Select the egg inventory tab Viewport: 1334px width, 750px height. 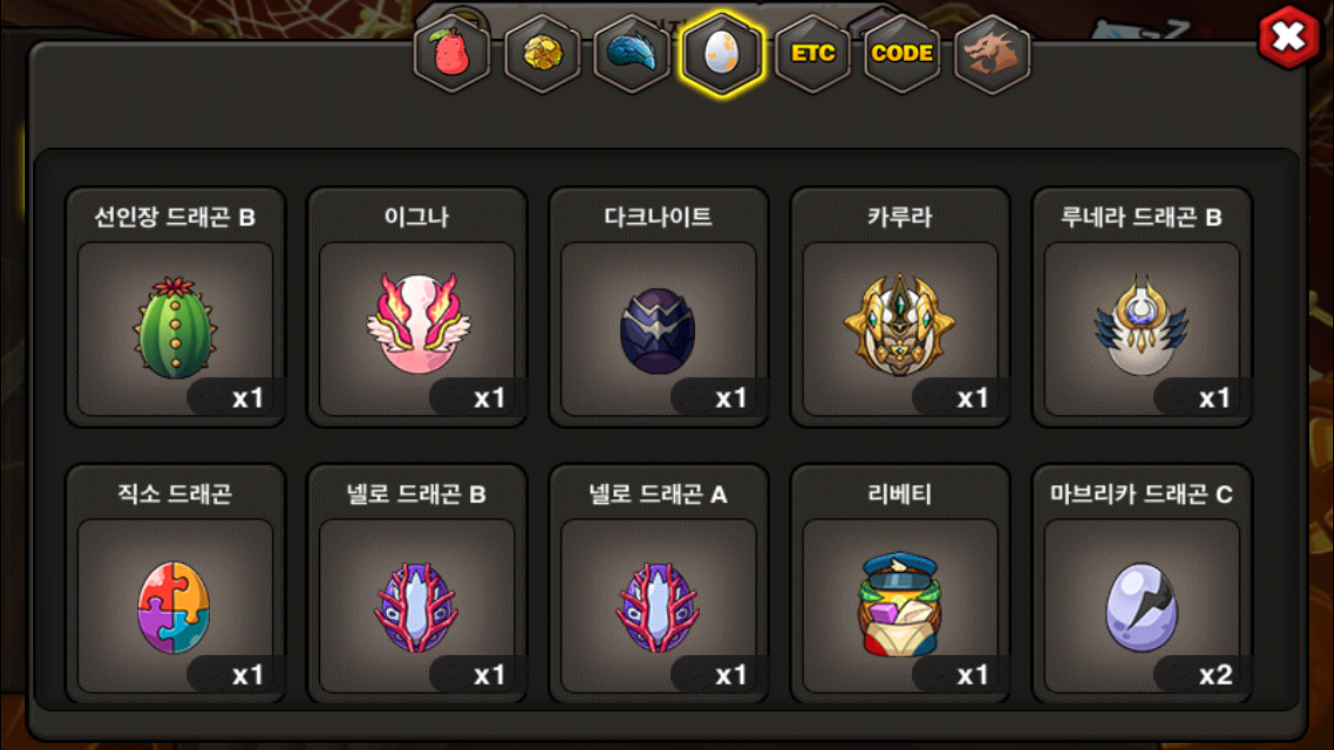point(722,54)
